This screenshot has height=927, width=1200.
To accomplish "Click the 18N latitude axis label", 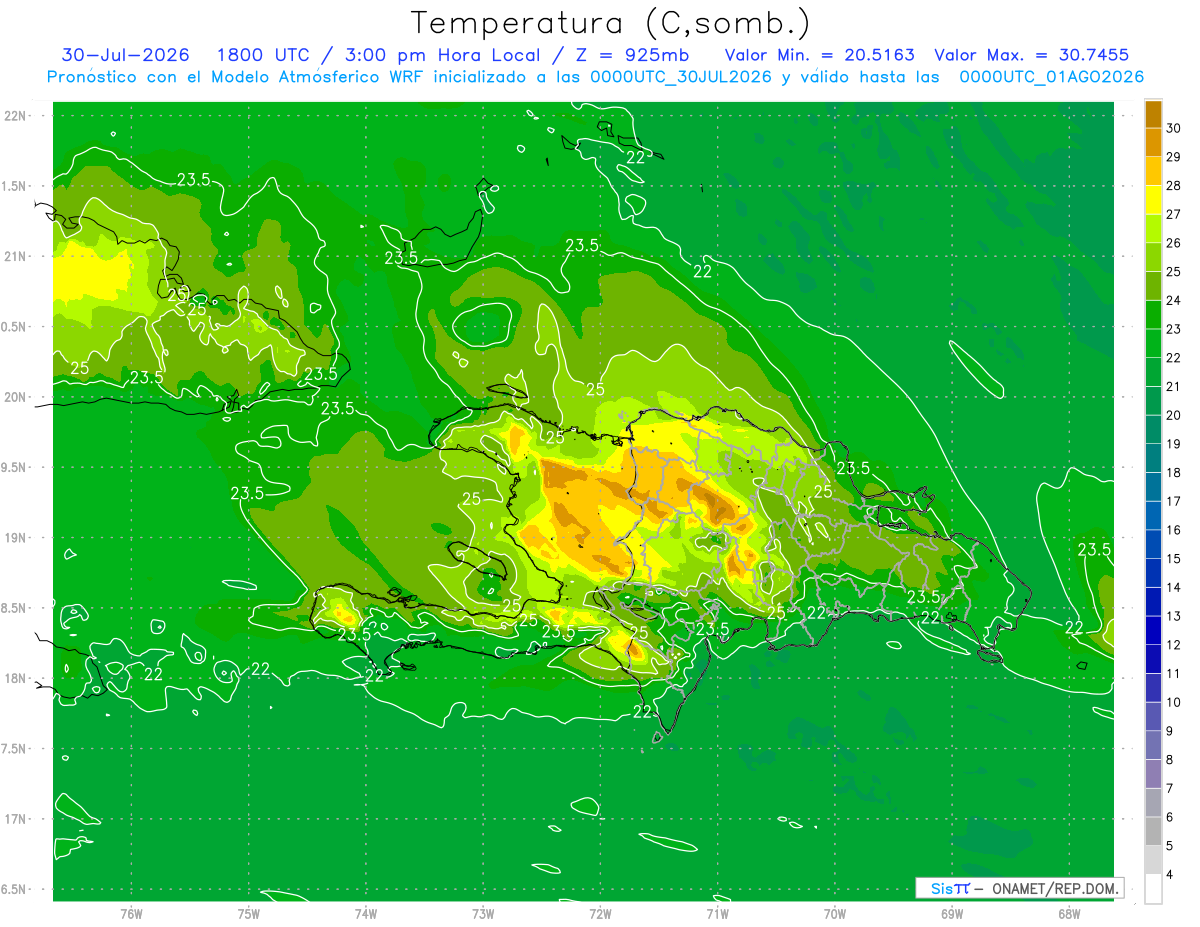I will tap(15, 678).
